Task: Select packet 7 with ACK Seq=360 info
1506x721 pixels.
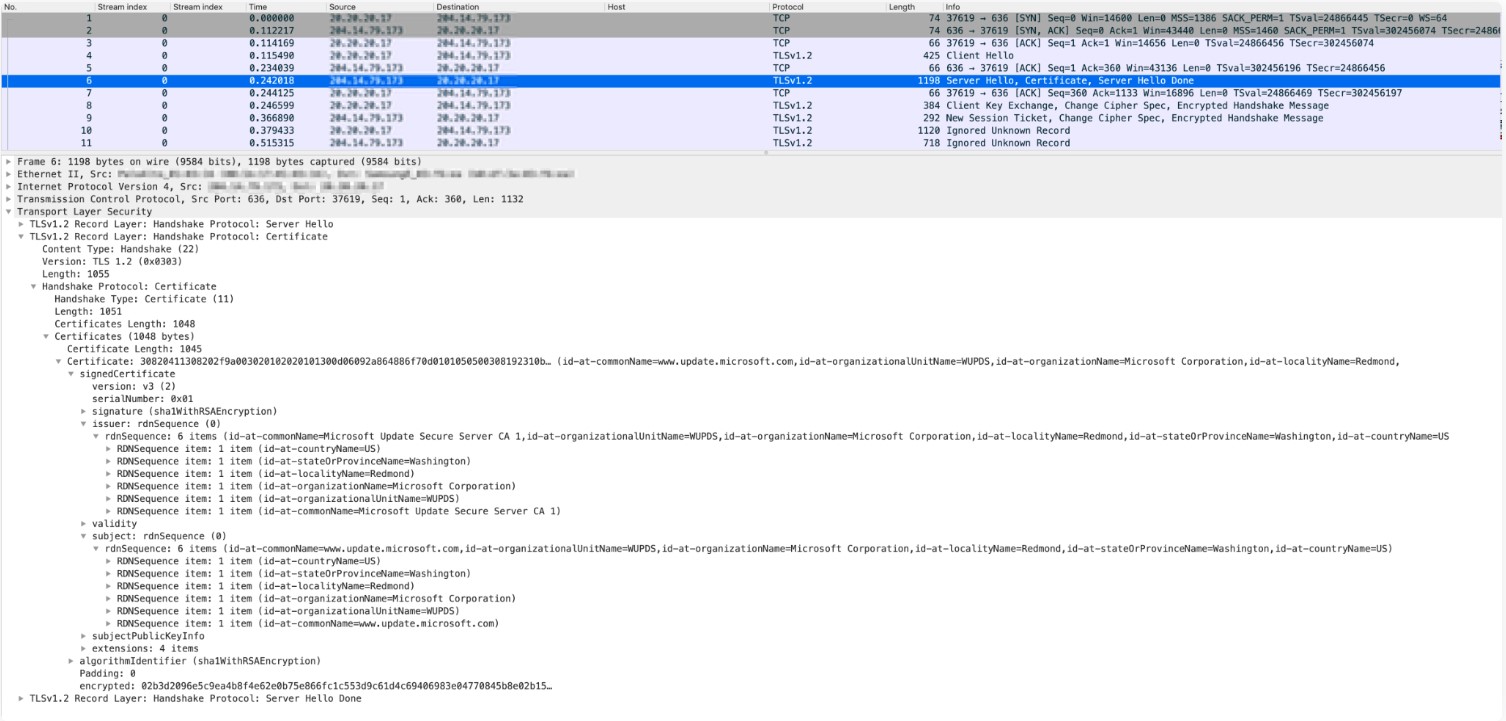Action: [x=752, y=93]
